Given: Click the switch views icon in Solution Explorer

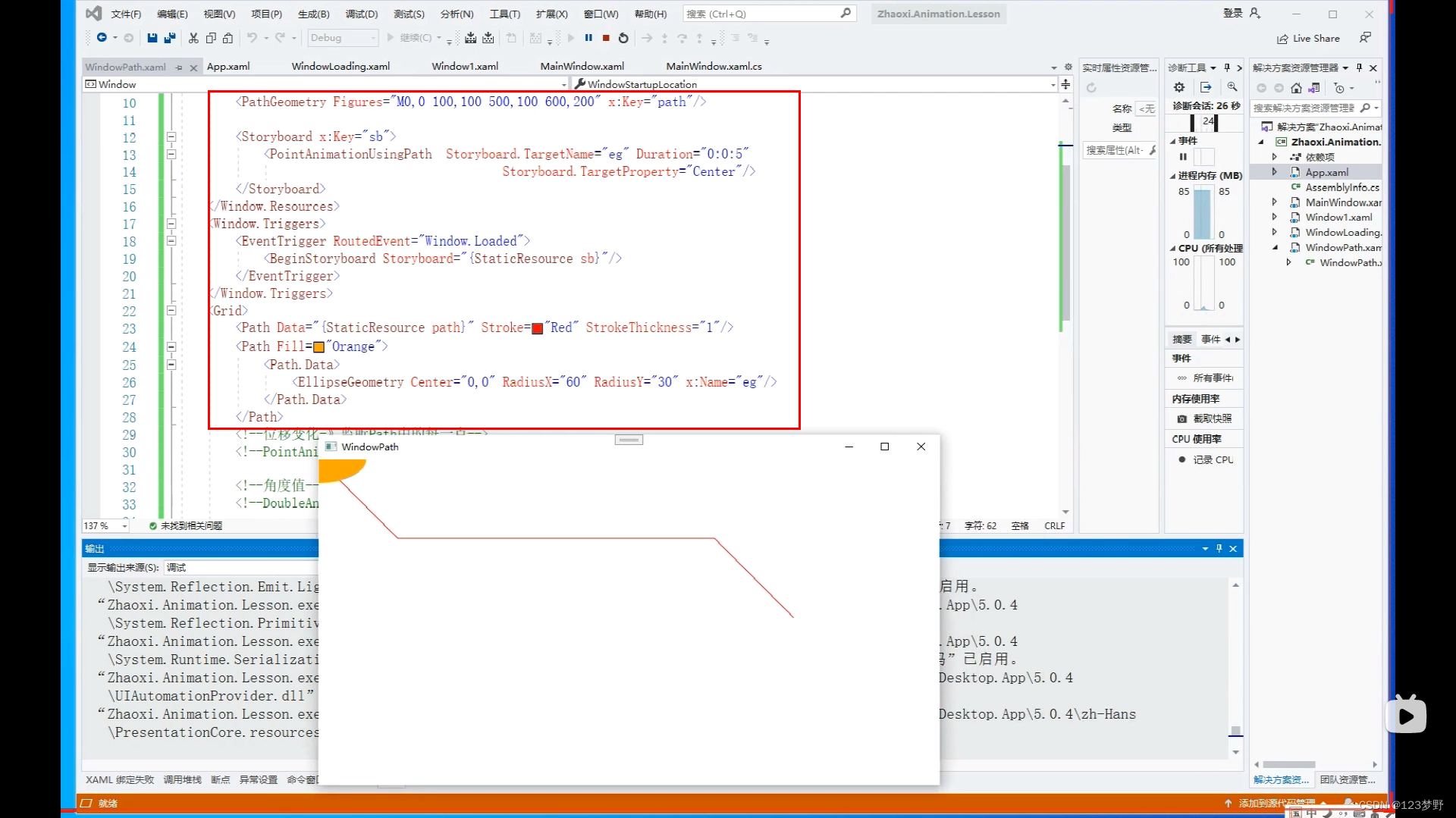Looking at the screenshot, I should [x=1314, y=88].
